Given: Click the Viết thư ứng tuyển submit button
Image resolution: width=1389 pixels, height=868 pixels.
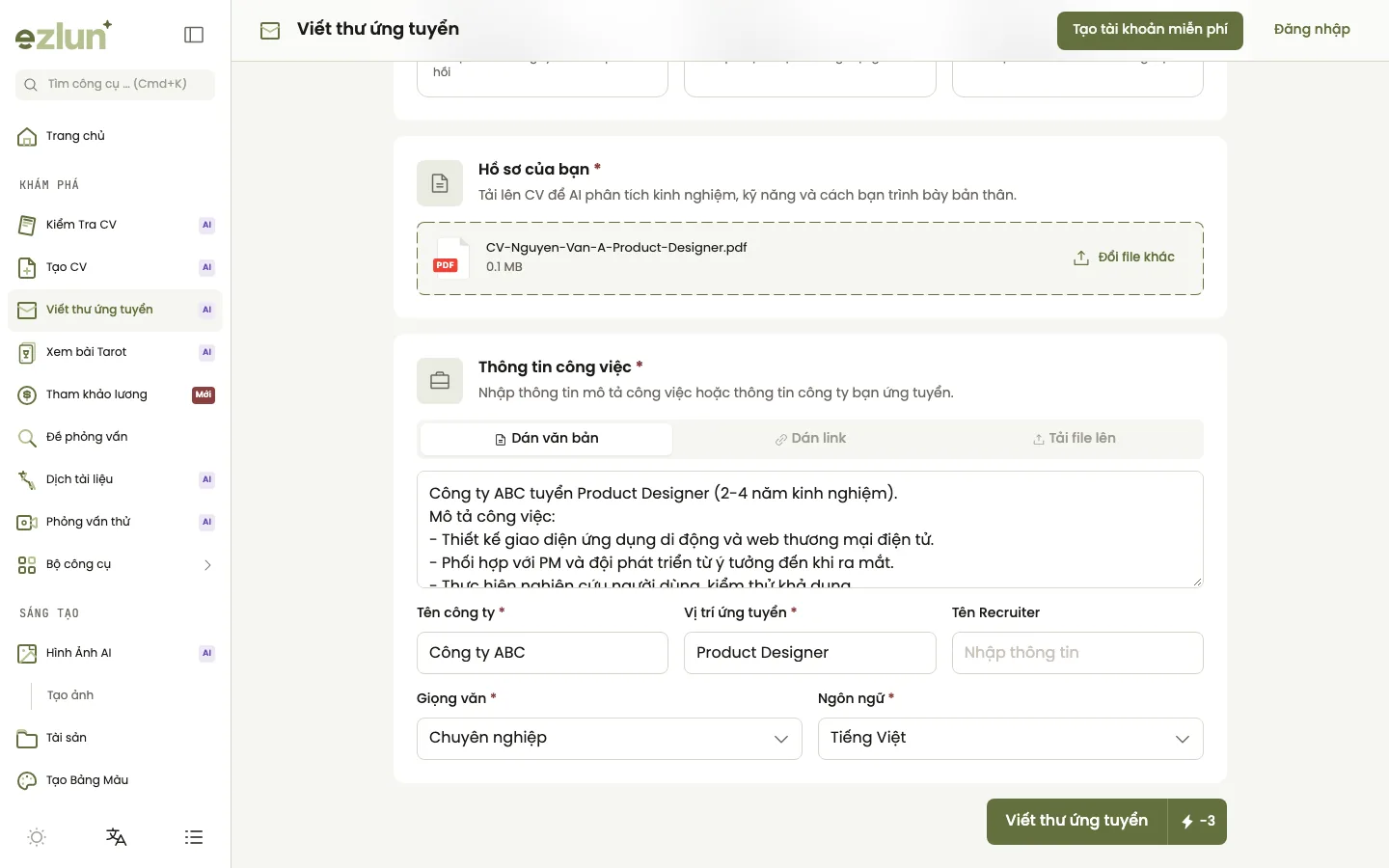Looking at the screenshot, I should click(x=1076, y=821).
